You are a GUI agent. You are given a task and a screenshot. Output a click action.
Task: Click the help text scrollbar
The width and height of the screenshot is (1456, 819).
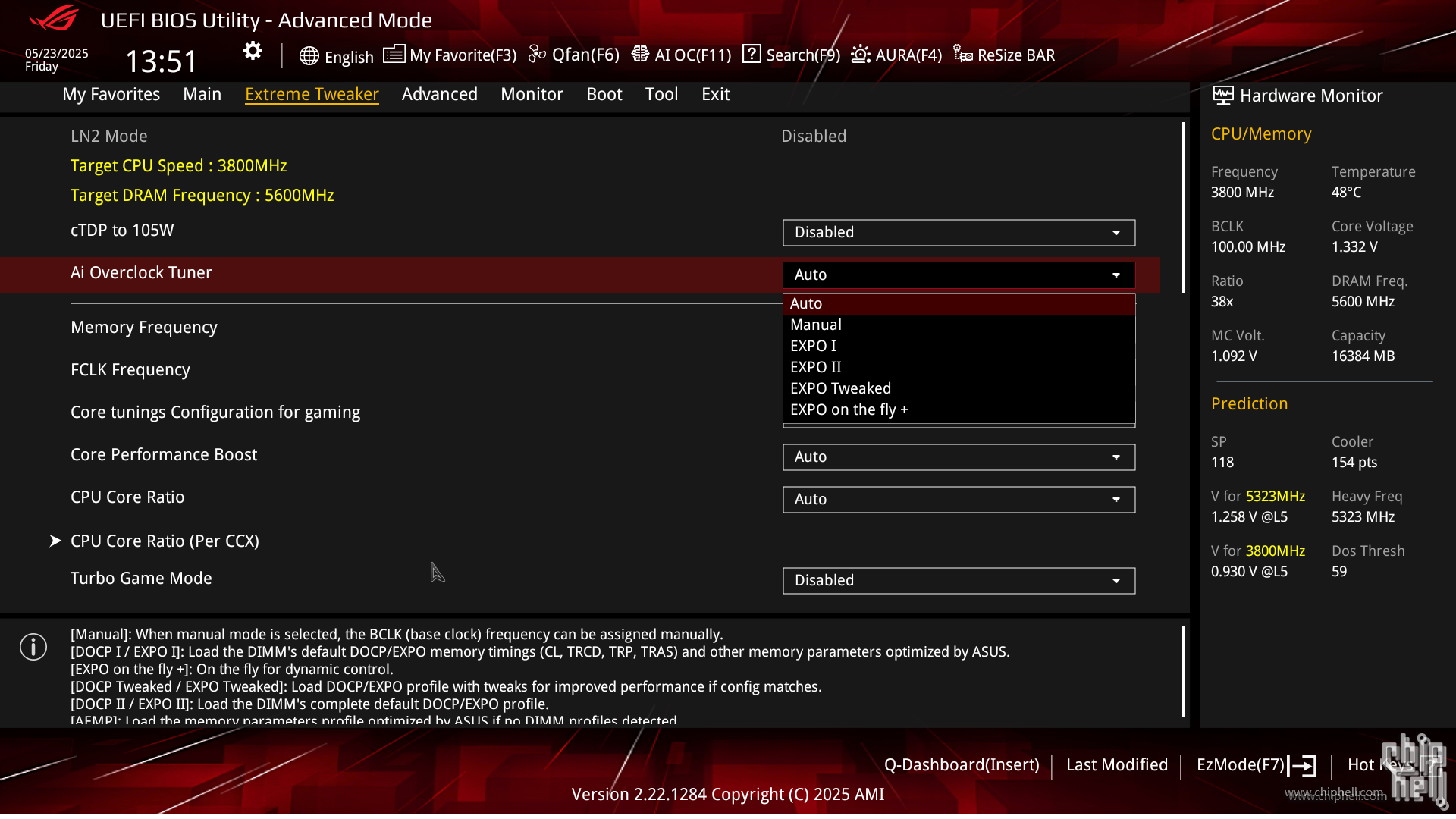[1183, 671]
